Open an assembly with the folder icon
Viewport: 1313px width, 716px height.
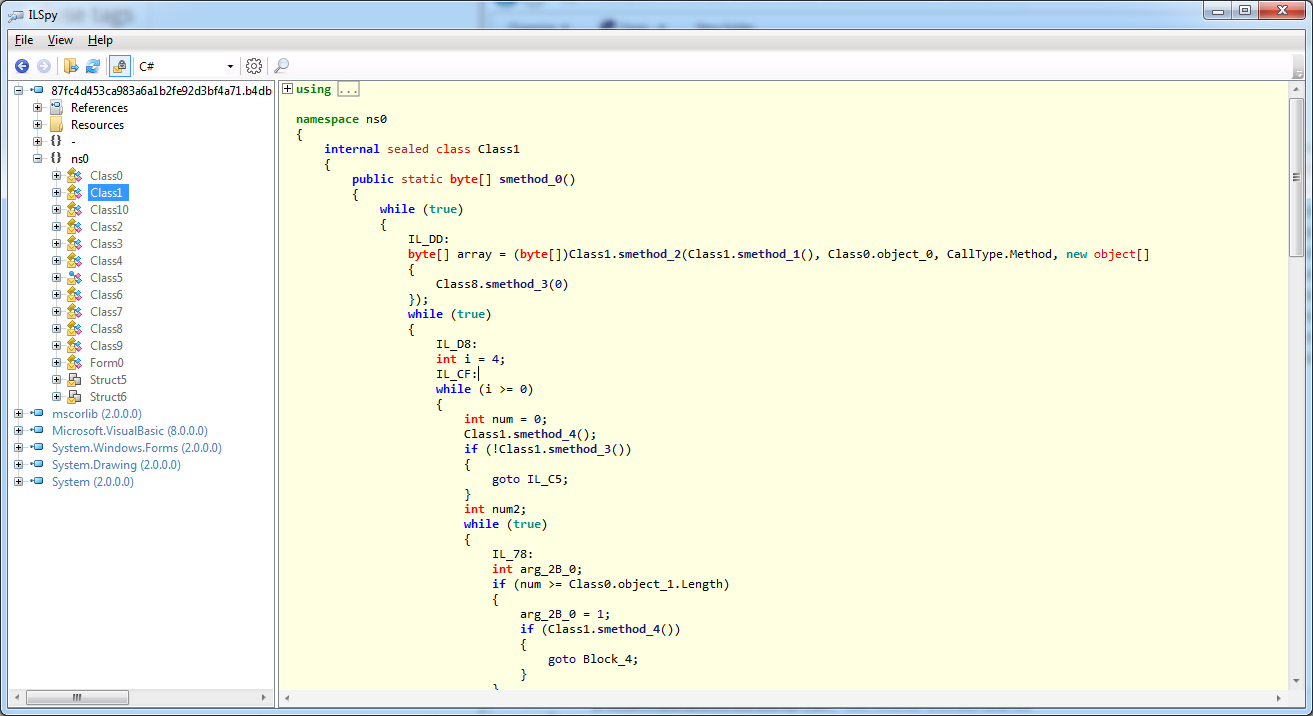[x=71, y=66]
